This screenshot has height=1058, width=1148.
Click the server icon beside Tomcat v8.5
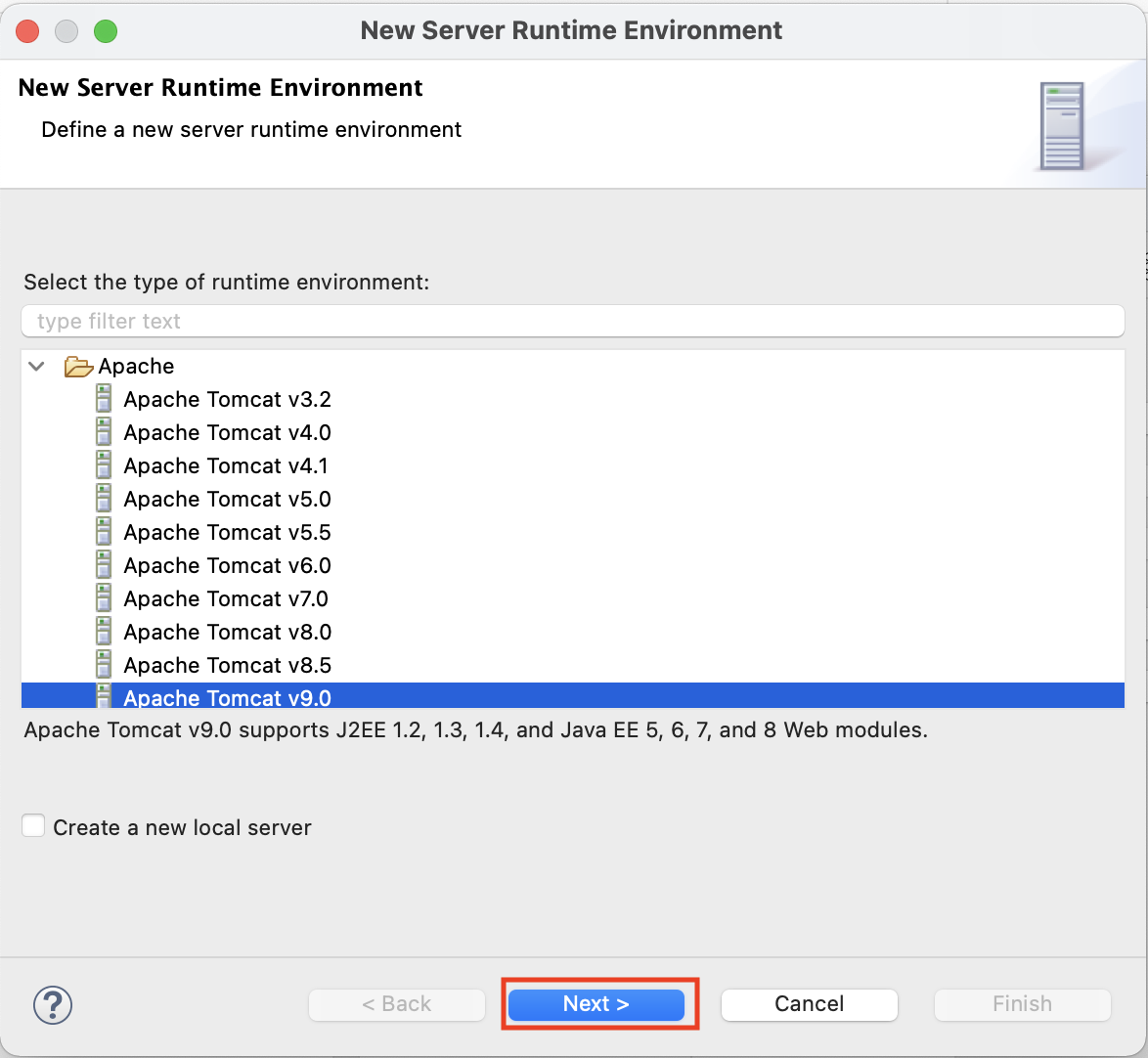[x=104, y=665]
